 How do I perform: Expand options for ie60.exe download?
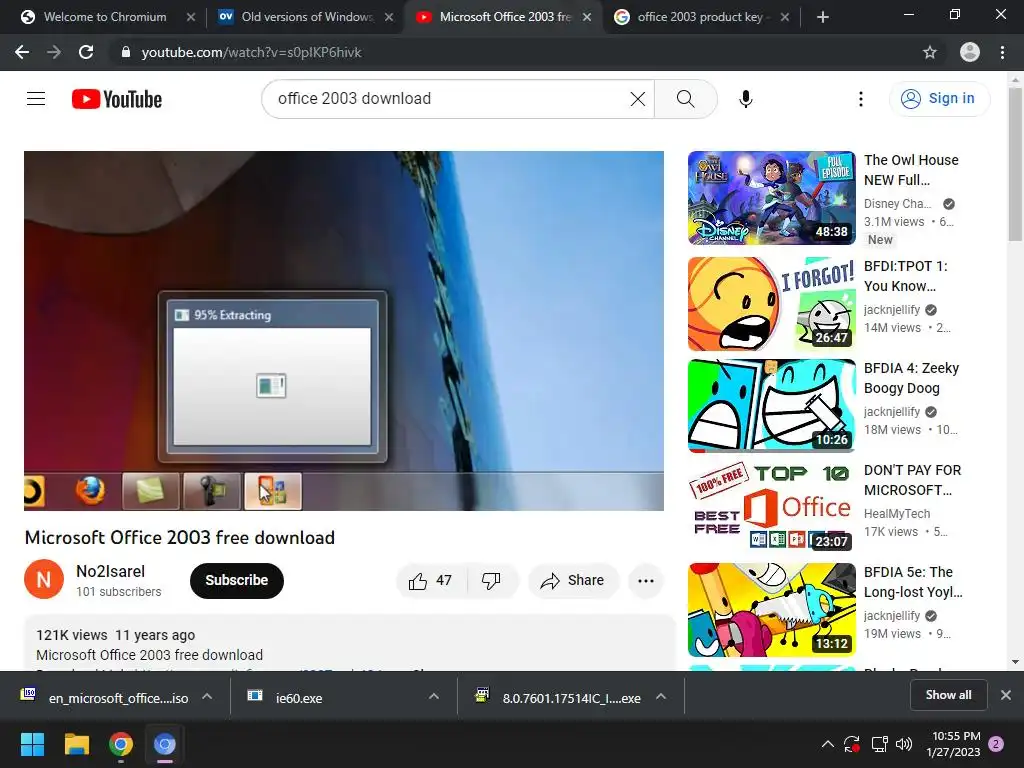tap(434, 697)
